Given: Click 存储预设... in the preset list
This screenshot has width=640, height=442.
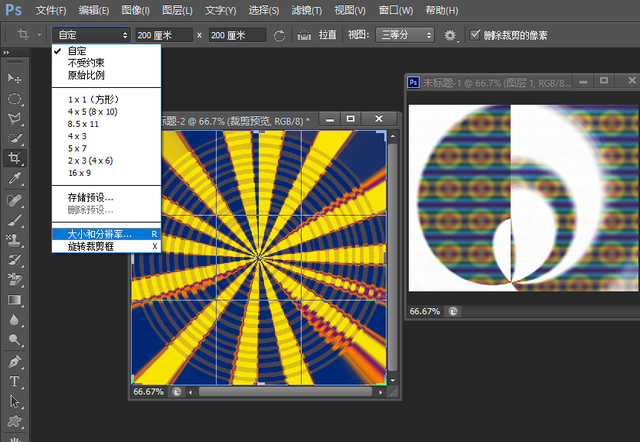Looking at the screenshot, I should [x=90, y=197].
